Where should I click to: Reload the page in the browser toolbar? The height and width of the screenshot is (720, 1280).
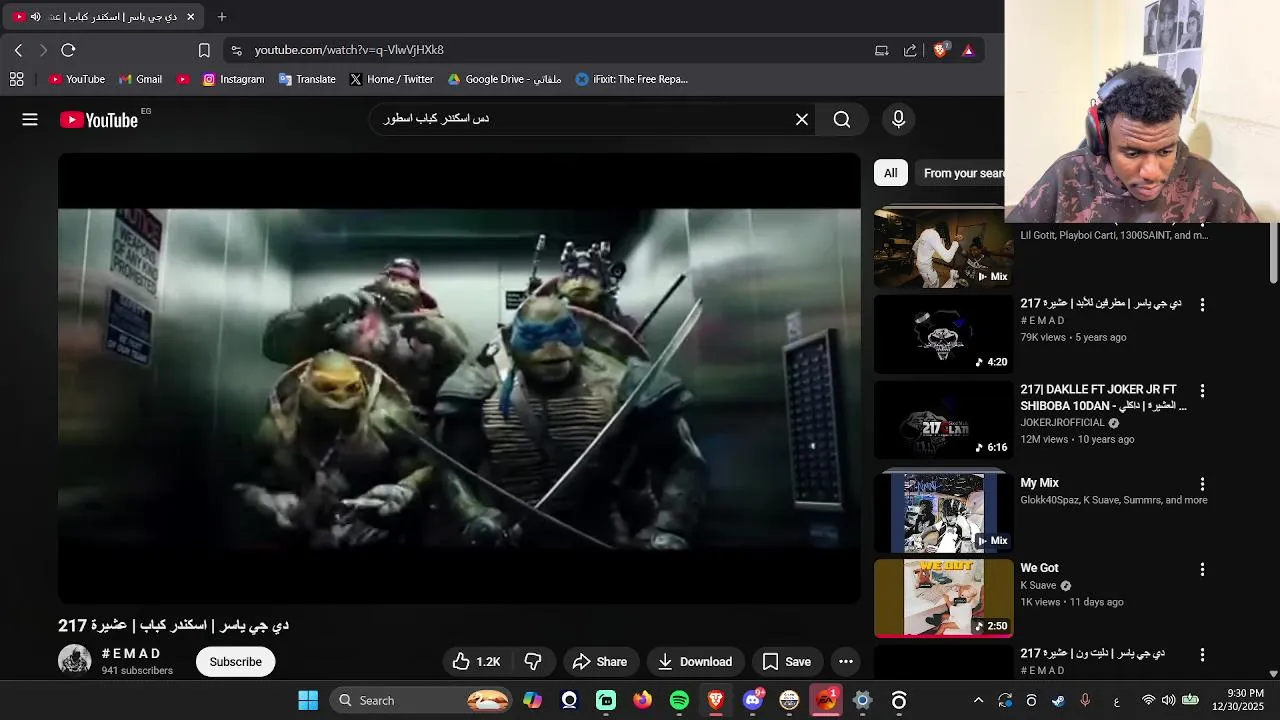coord(68,50)
